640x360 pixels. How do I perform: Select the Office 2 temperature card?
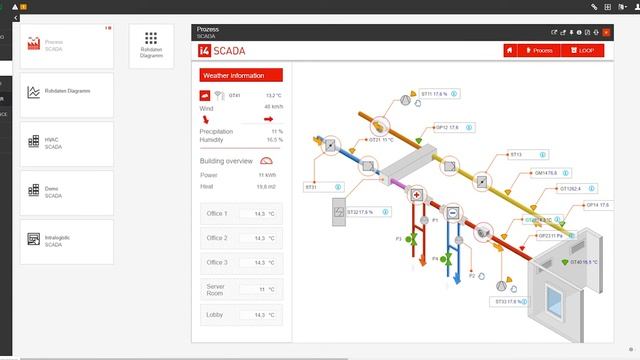[x=241, y=238]
